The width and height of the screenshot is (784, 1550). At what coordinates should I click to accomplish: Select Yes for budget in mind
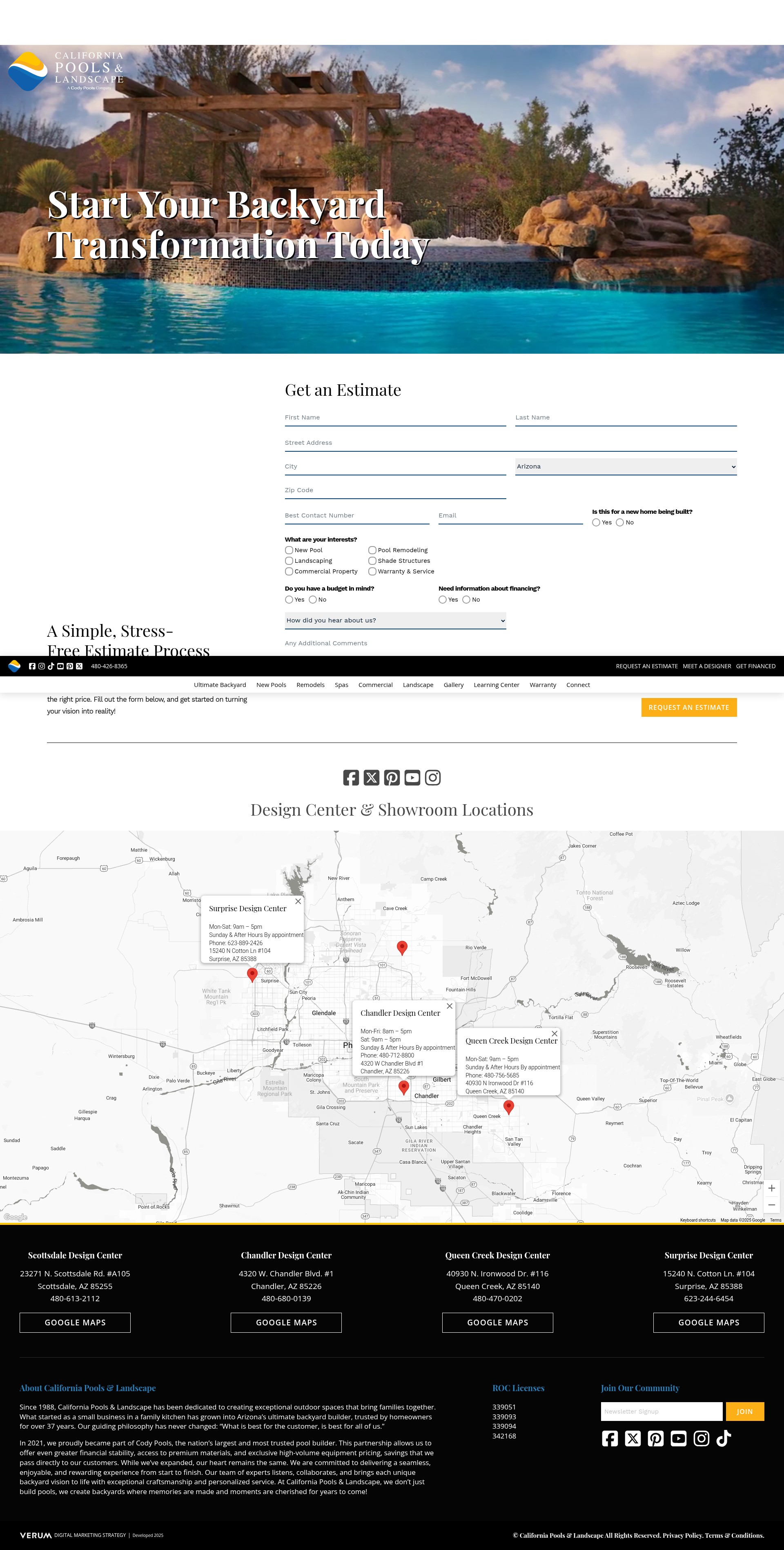click(x=289, y=599)
